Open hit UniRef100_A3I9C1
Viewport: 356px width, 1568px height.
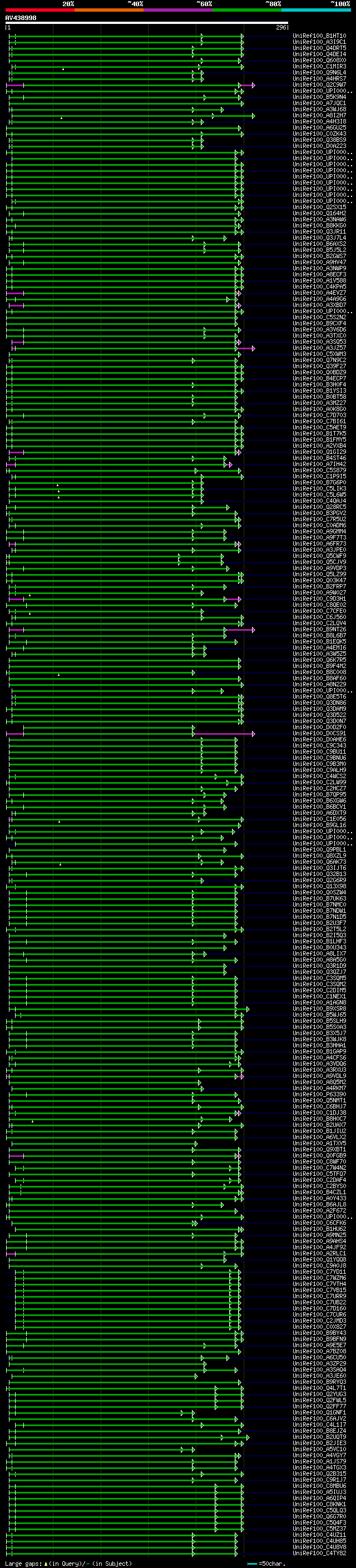point(319,42)
